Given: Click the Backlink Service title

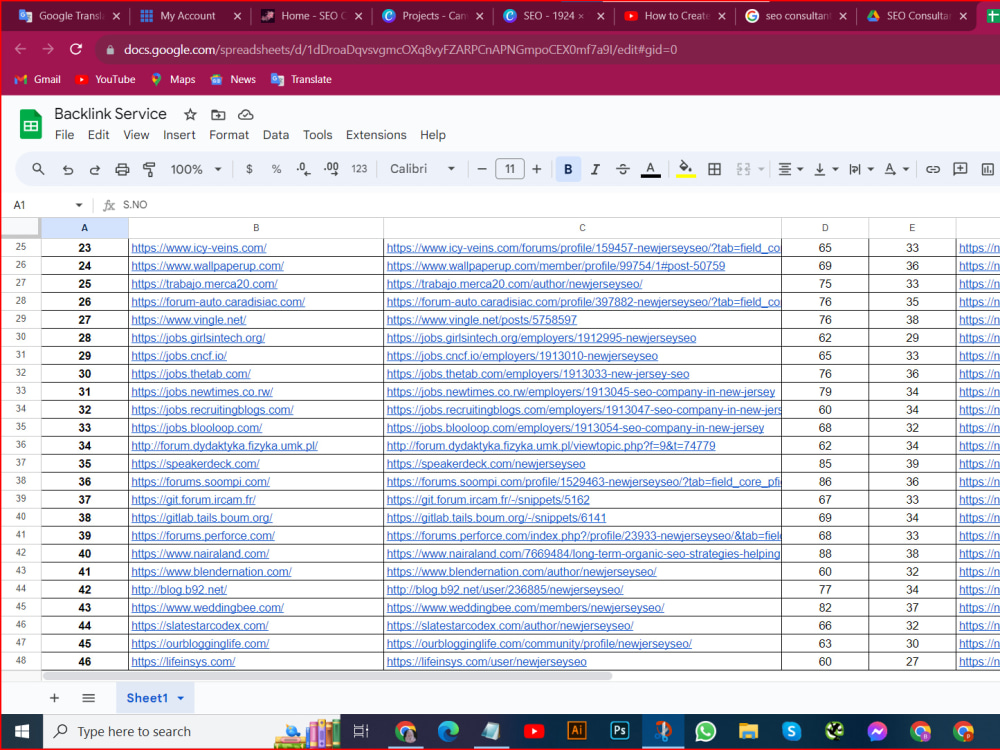Looking at the screenshot, I should click(110, 114).
